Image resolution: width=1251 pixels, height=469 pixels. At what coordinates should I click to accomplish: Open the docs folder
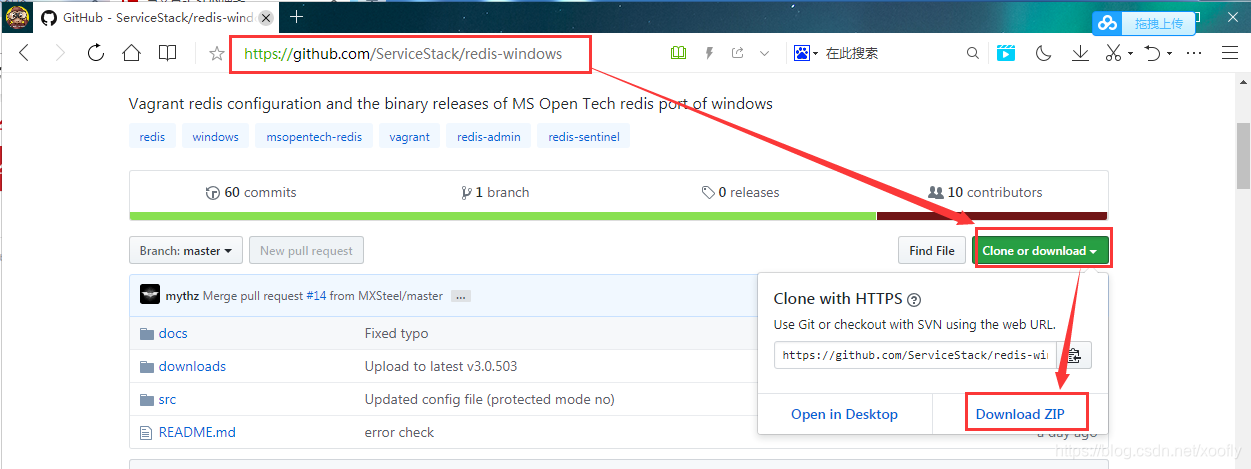[x=173, y=333]
